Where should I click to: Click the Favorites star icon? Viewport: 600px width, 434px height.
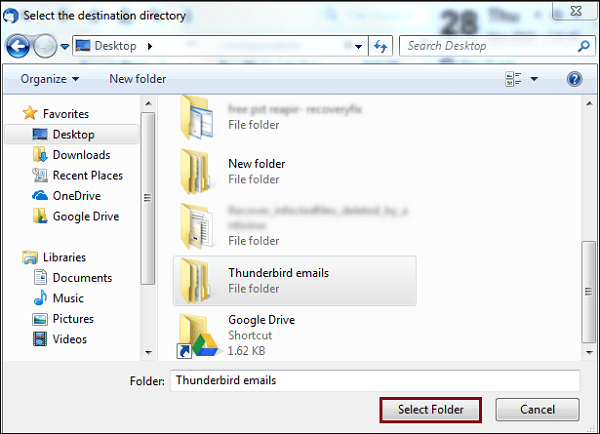30,113
